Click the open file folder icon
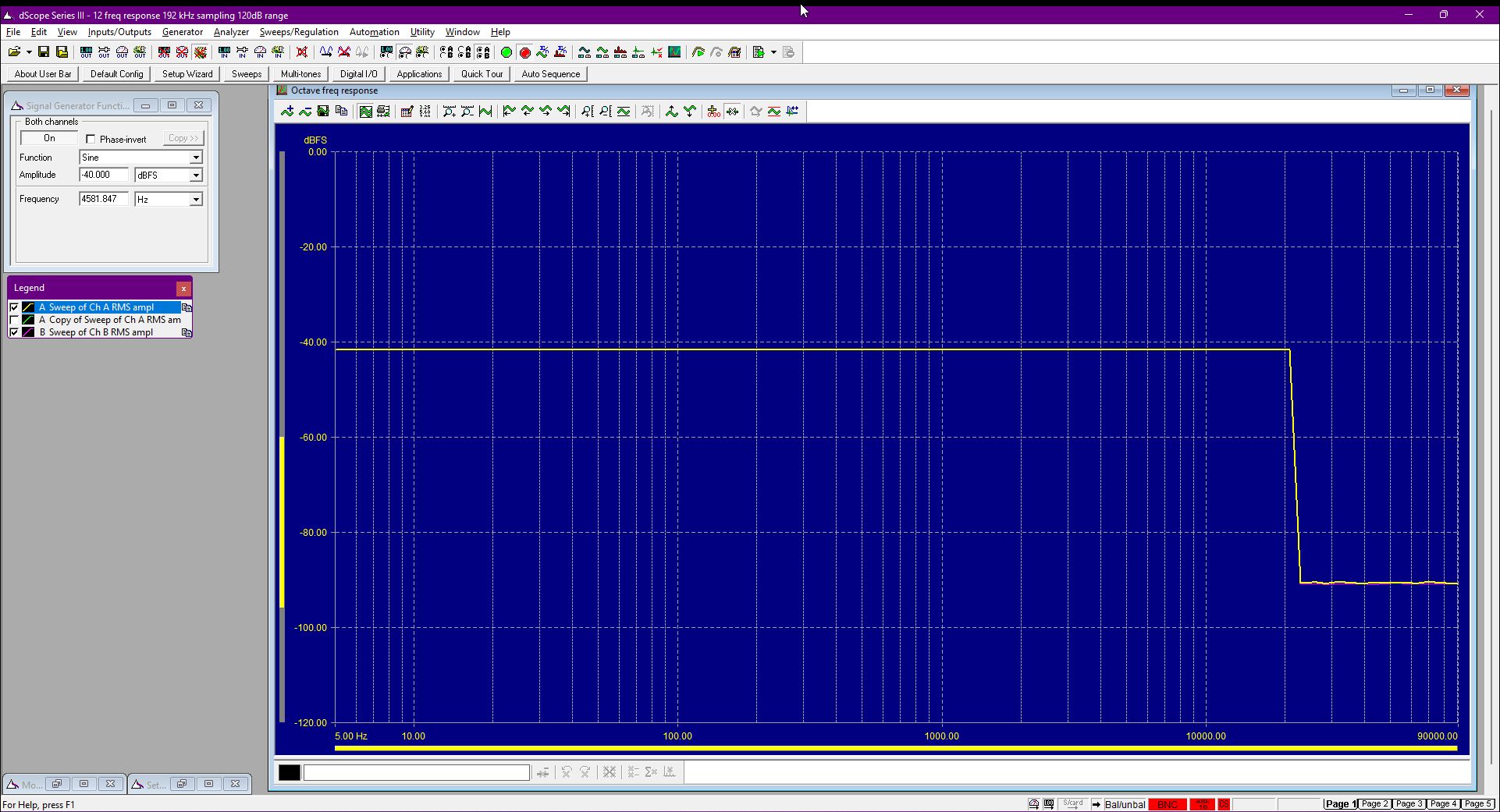Image resolution: width=1500 pixels, height=812 pixels. 14,52
